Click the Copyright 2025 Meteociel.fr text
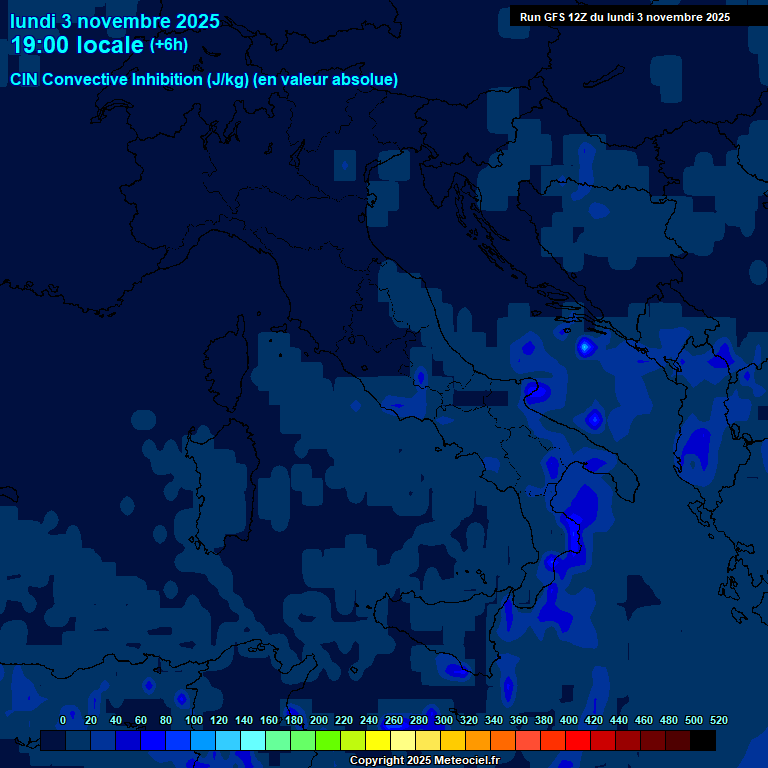 click(x=424, y=761)
